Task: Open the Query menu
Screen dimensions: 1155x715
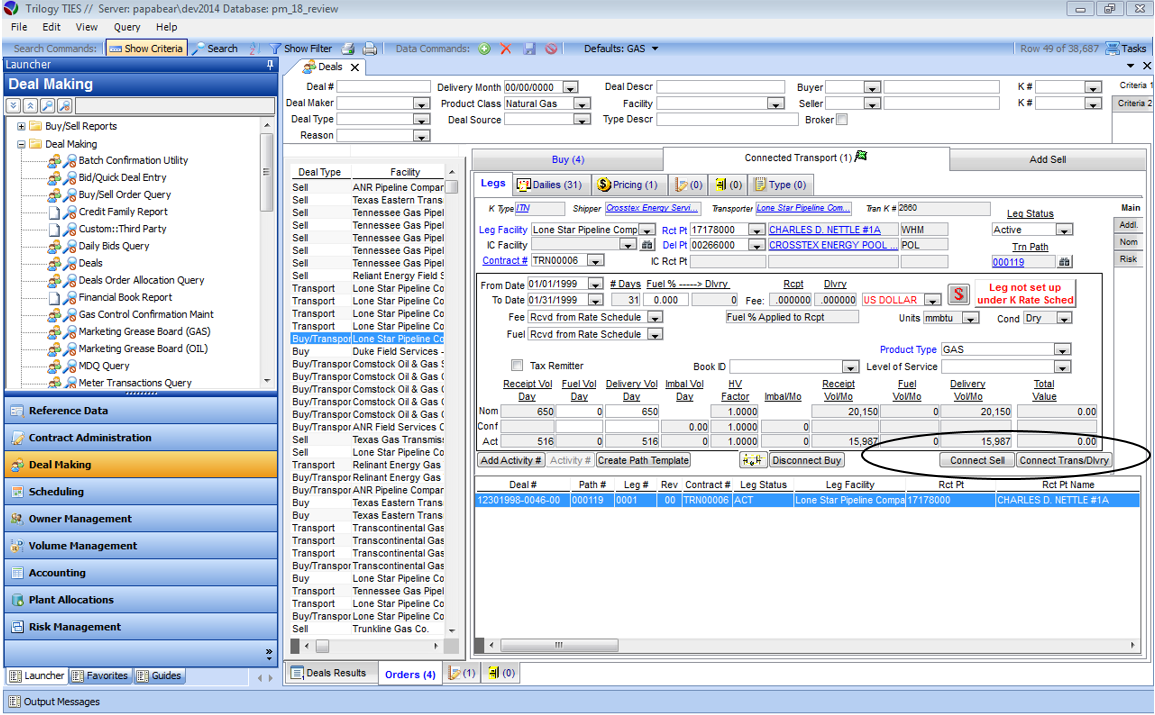Action: [x=127, y=27]
